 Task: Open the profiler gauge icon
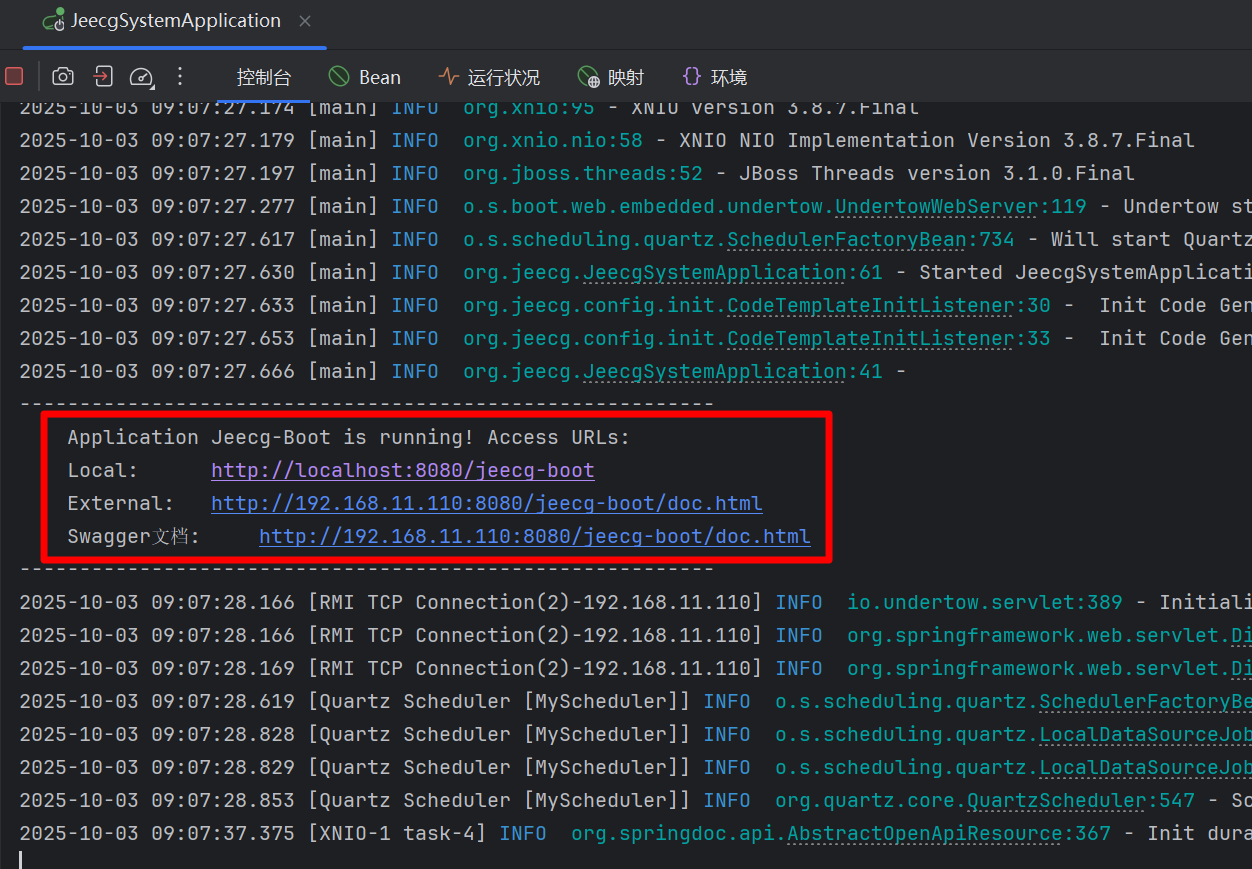point(141,77)
